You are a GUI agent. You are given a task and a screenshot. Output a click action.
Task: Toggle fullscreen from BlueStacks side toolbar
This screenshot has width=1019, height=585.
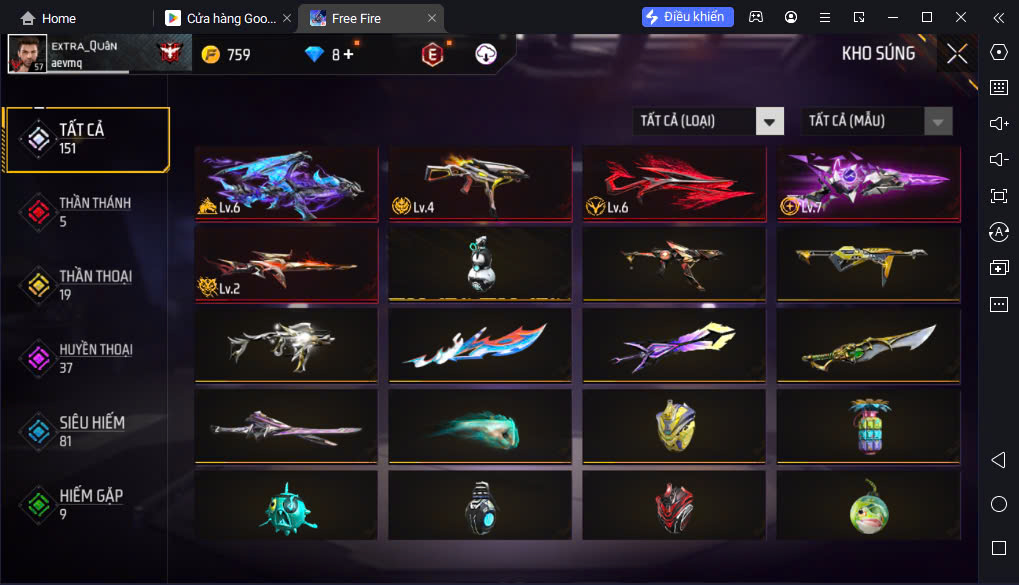[x=999, y=196]
